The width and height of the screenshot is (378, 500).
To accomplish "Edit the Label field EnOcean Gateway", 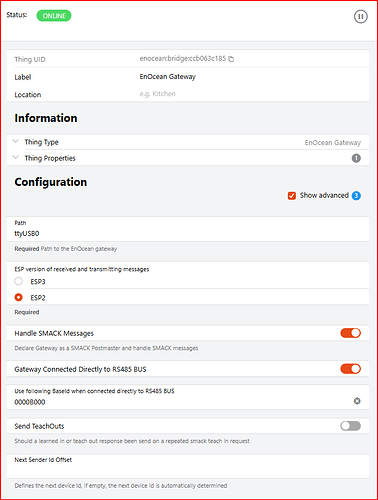I will pyautogui.click(x=168, y=77).
